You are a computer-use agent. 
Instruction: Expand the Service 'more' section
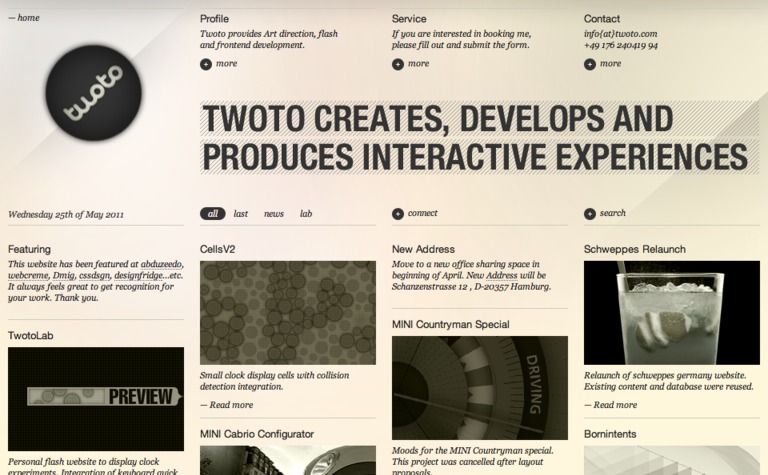pyautogui.click(x=418, y=64)
